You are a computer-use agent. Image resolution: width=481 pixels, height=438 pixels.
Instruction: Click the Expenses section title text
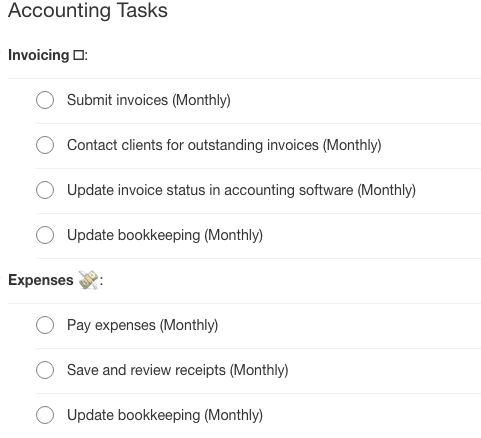tap(41, 280)
